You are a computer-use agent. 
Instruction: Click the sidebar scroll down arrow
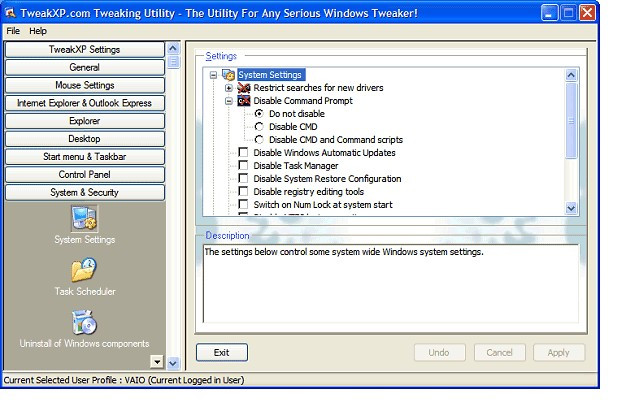[173, 363]
